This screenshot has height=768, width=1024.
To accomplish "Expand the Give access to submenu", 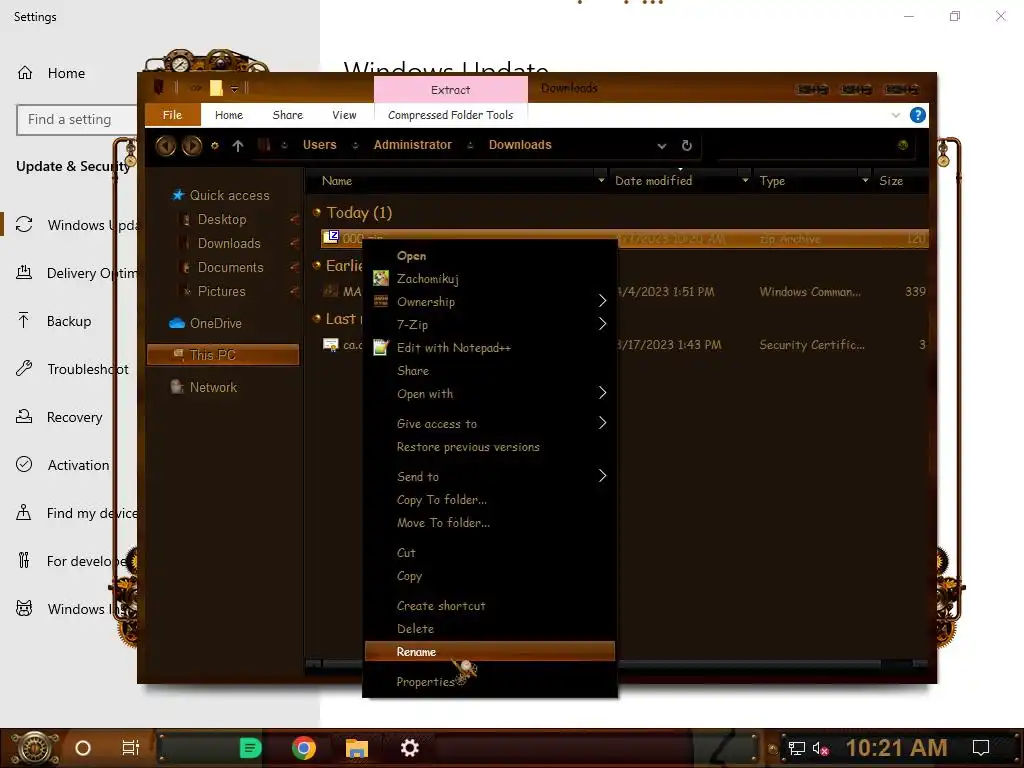I will [602, 423].
